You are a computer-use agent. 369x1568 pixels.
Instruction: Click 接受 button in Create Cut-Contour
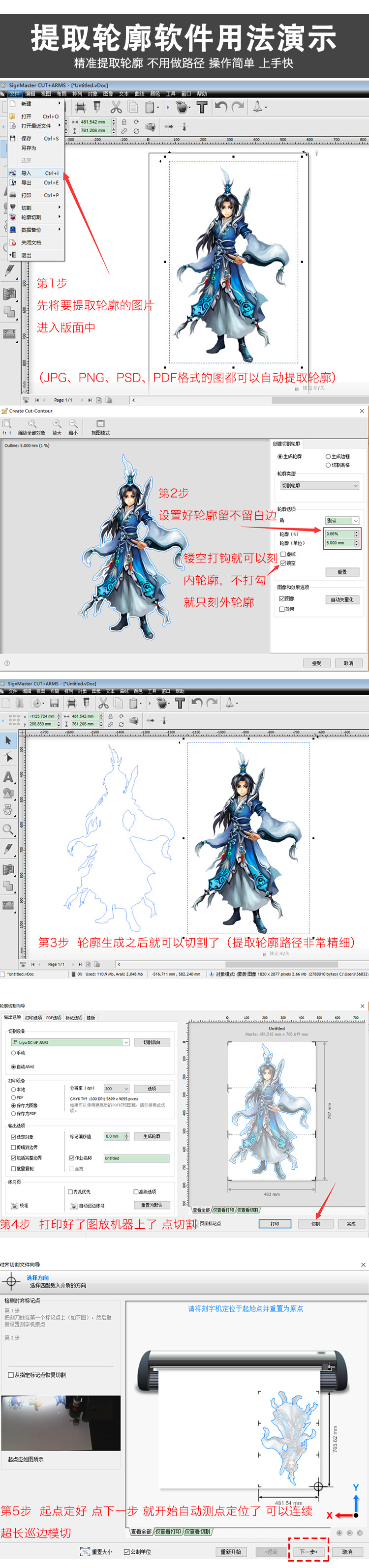coord(317,663)
